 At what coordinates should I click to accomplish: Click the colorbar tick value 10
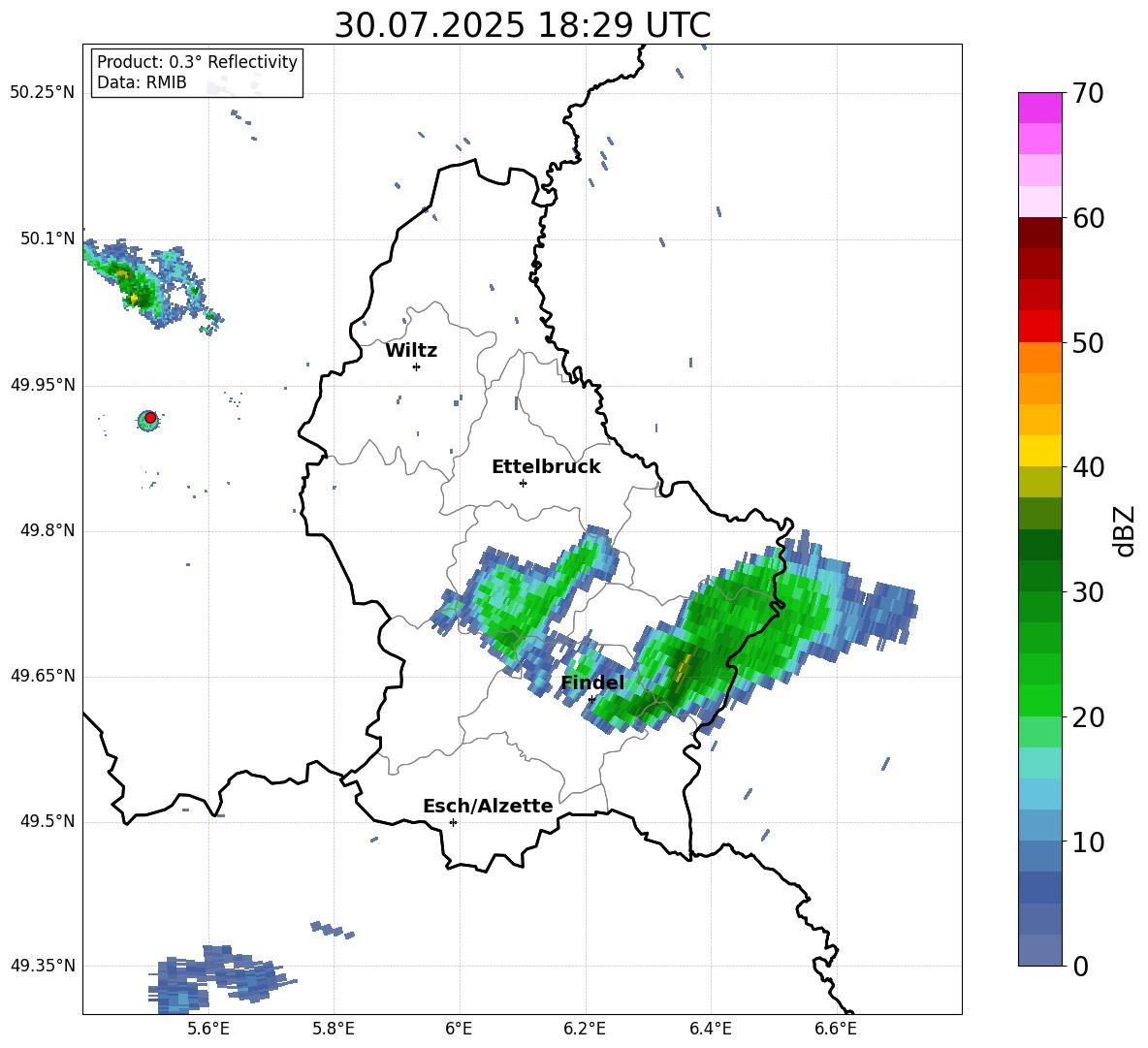pyautogui.click(x=1088, y=842)
